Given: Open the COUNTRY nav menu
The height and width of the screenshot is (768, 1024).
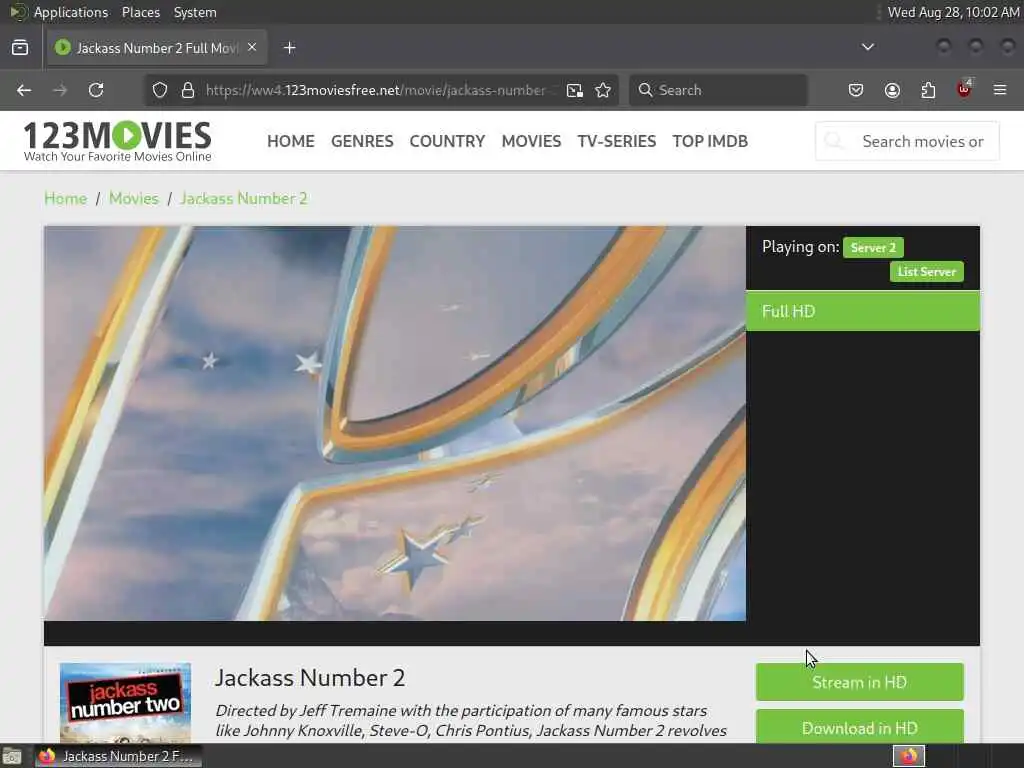Looking at the screenshot, I should click(x=447, y=141).
